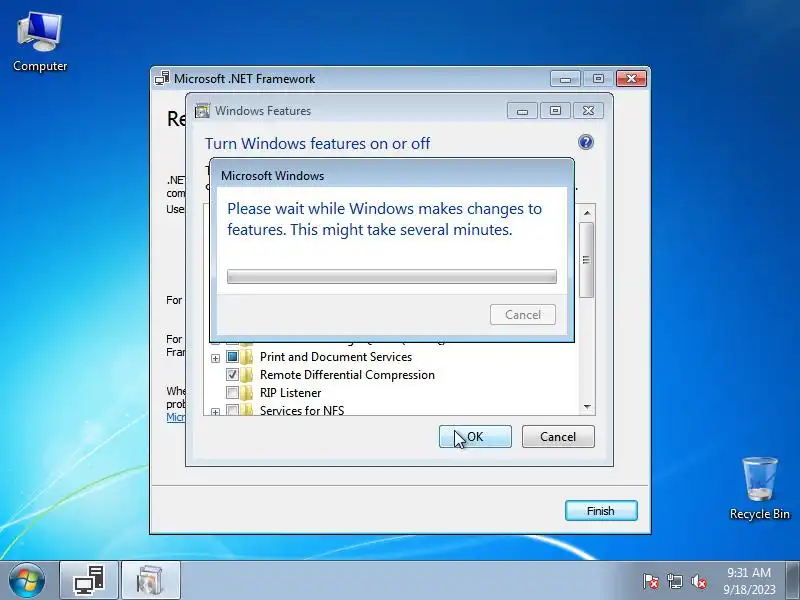
Task: Open the Action Center flag tray icon
Action: pos(651,581)
